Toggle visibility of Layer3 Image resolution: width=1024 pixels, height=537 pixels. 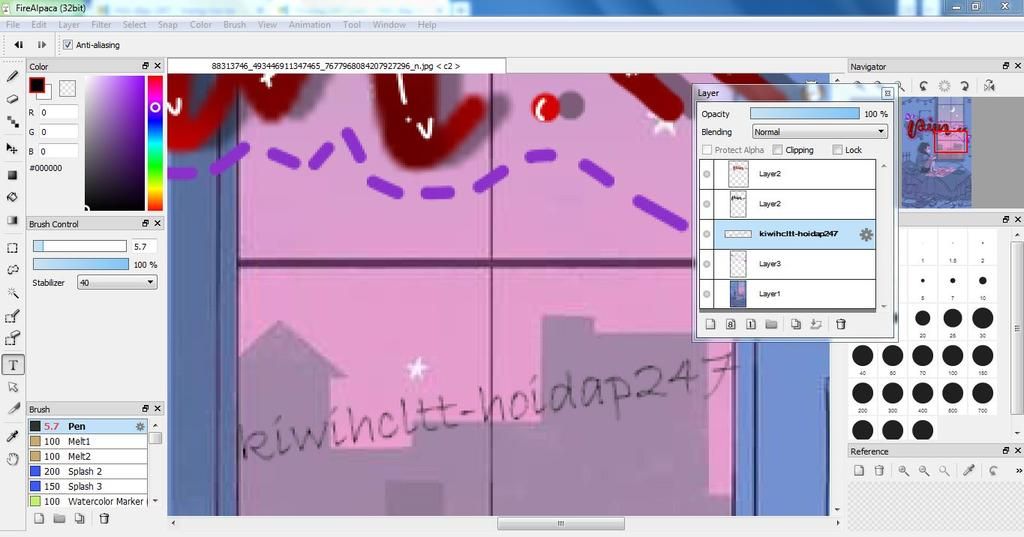click(x=707, y=264)
